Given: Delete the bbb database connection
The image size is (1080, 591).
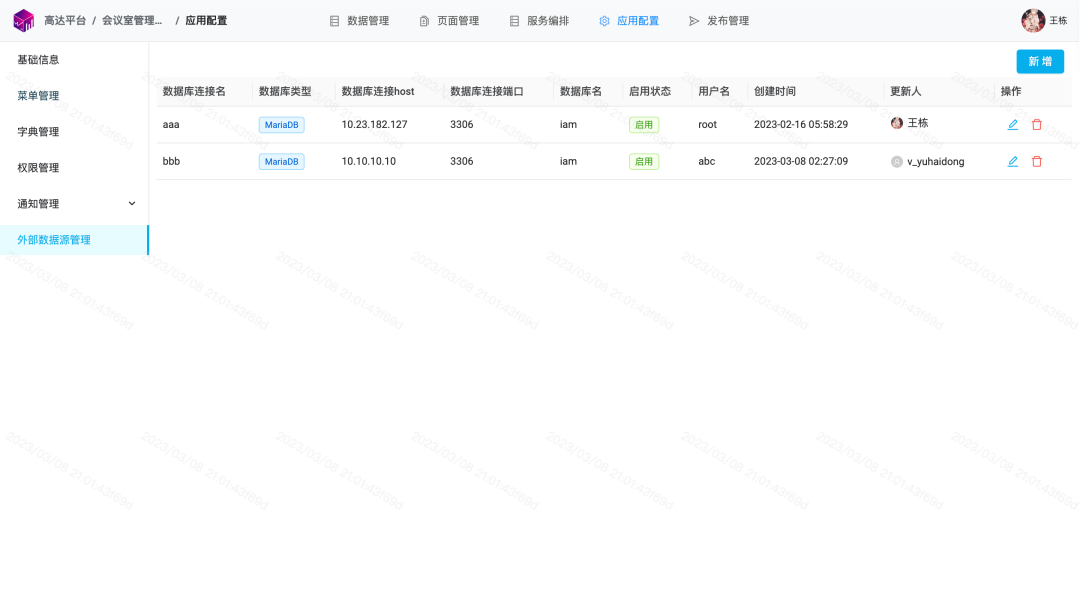Looking at the screenshot, I should click(x=1037, y=161).
